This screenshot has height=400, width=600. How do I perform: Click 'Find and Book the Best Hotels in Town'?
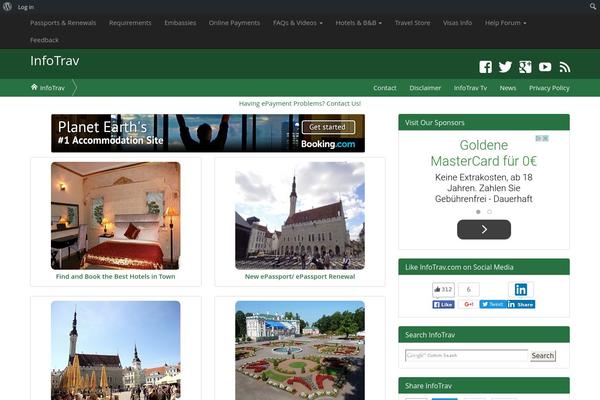pos(116,276)
